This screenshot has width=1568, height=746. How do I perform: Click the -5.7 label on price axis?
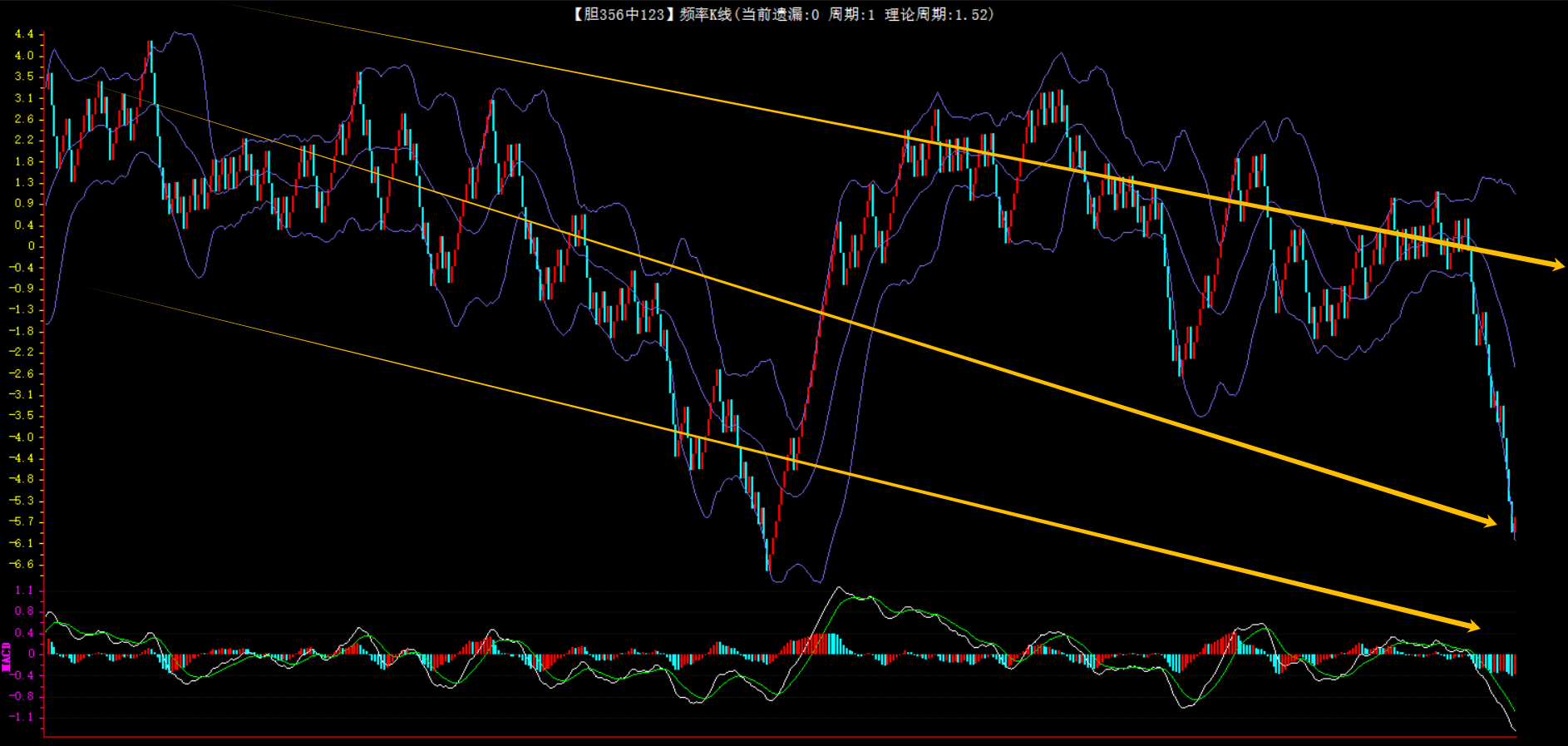coord(22,521)
